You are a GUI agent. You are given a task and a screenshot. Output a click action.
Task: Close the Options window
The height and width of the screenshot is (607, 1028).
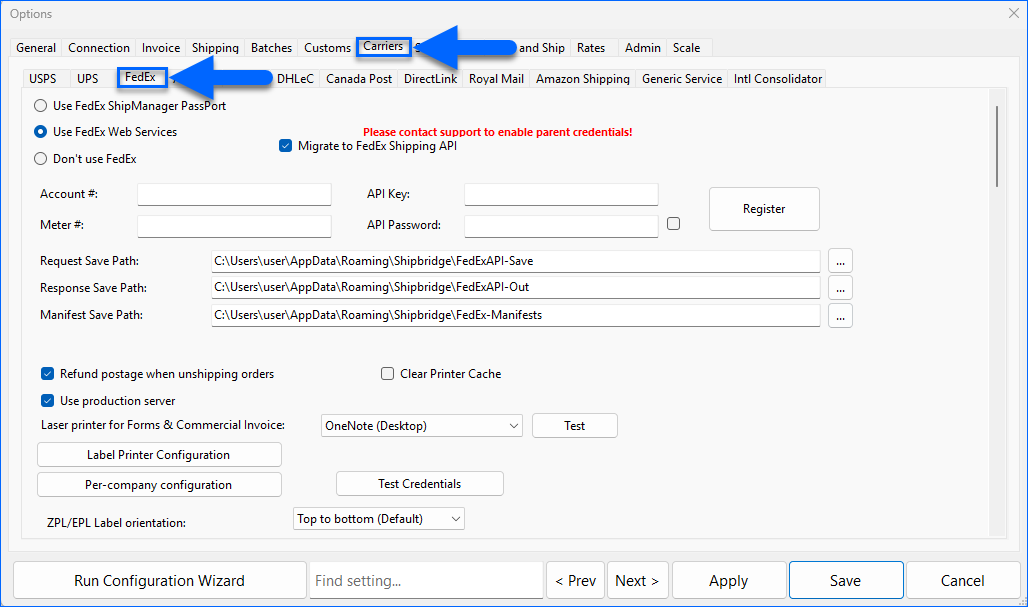point(1014,13)
